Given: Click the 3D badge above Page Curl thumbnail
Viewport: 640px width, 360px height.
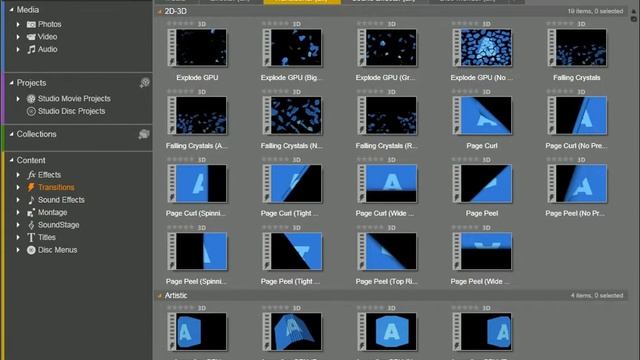Looking at the screenshot, I should [x=487, y=92].
